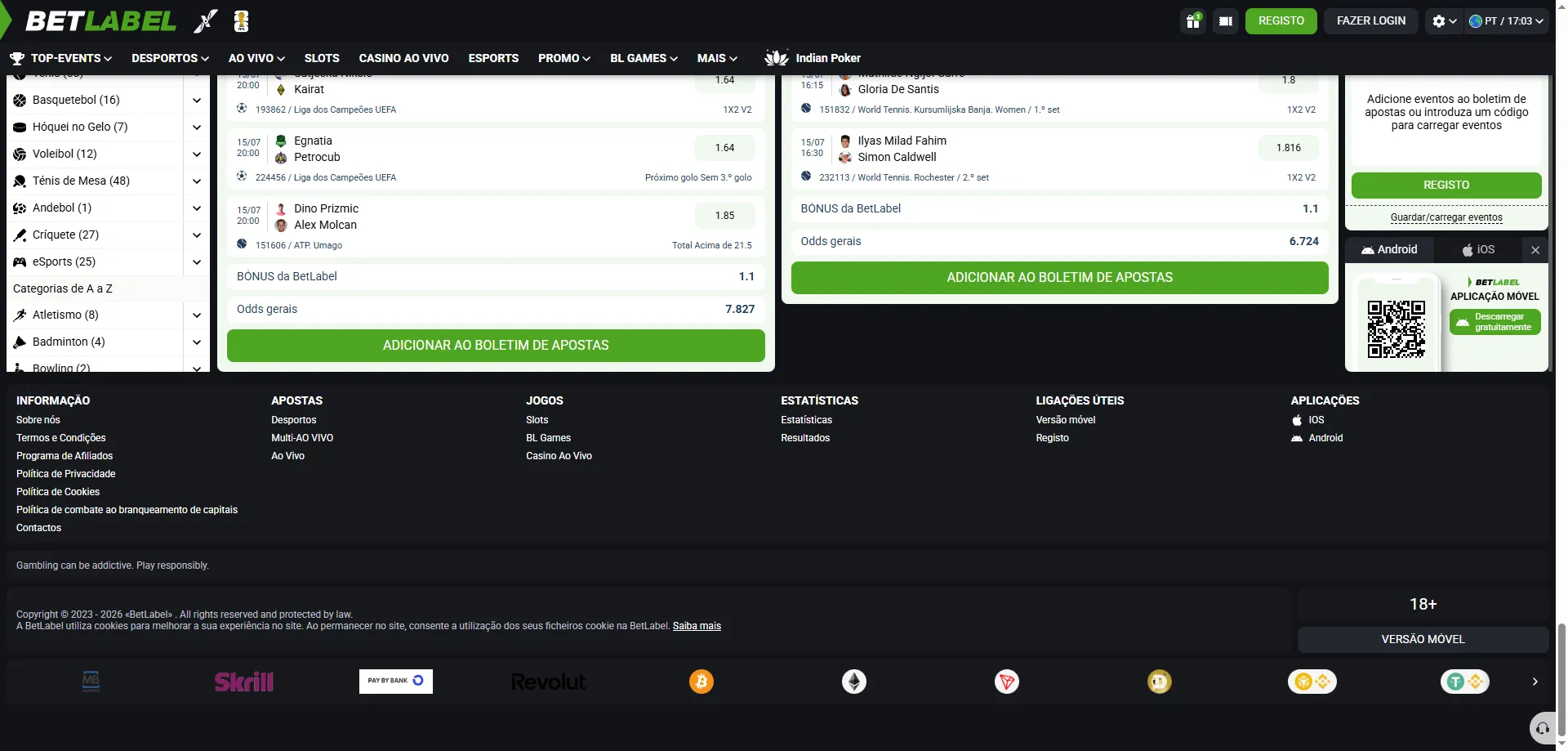The height and width of the screenshot is (751, 1568).
Task: Click the Bitcoin payment icon
Action: point(702,682)
